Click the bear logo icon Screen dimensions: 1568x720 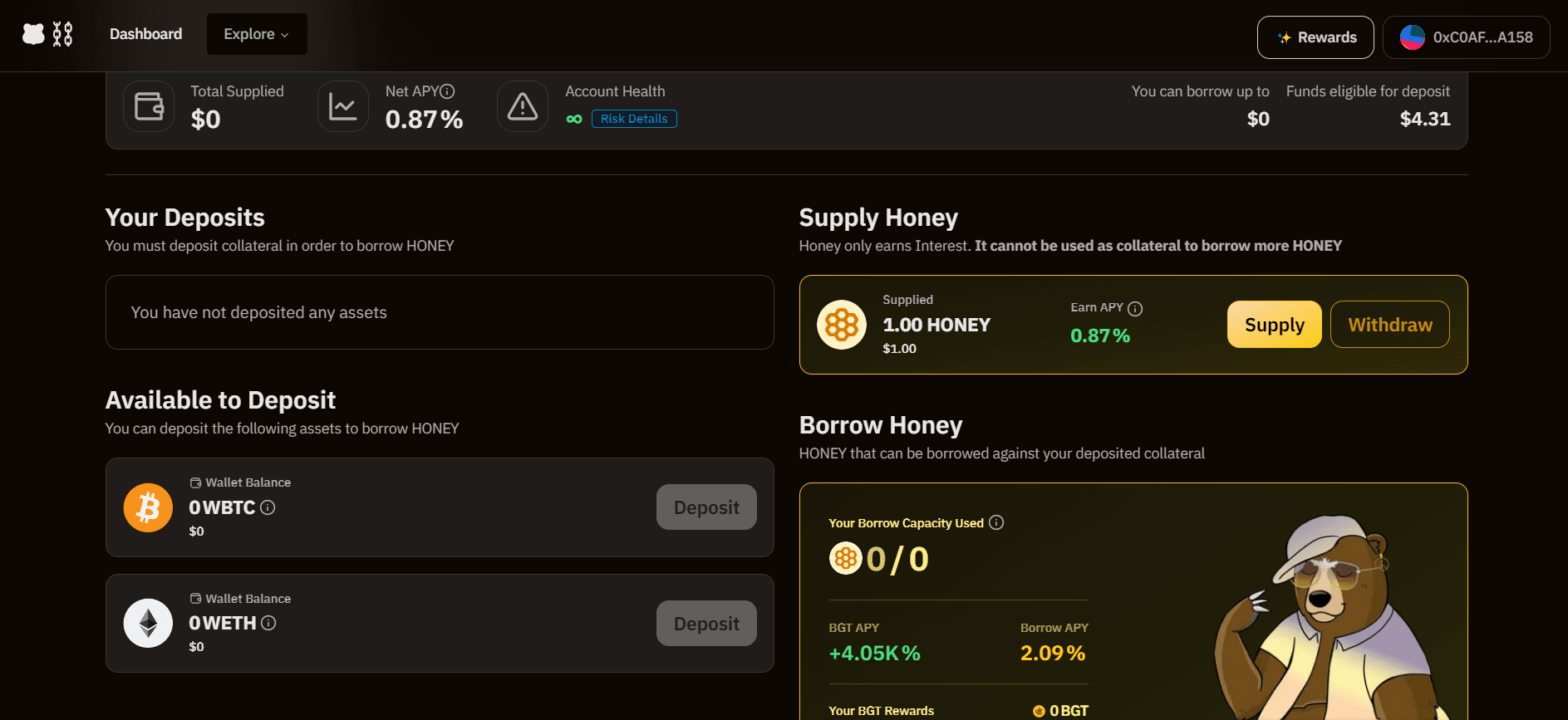(33, 34)
